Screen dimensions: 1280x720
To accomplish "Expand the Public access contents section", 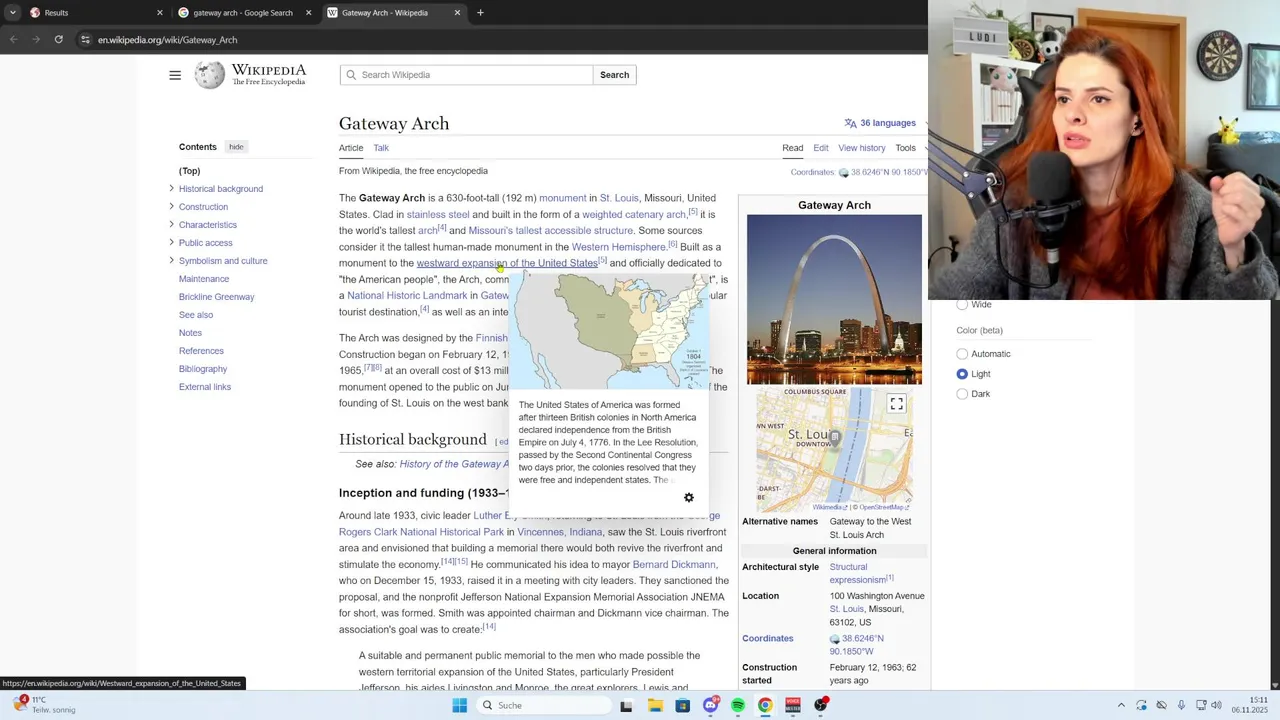I will (x=171, y=242).
